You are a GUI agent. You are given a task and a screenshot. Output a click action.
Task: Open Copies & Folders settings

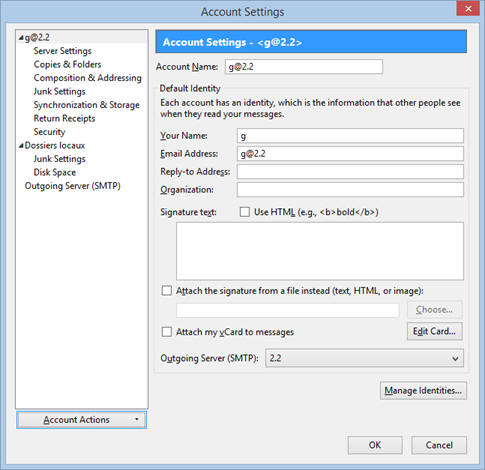click(67, 64)
